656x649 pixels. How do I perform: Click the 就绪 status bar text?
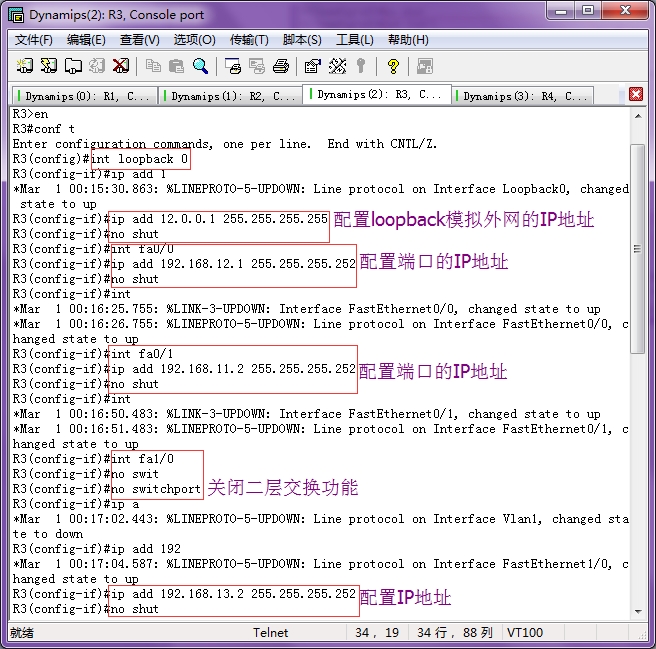(22, 632)
